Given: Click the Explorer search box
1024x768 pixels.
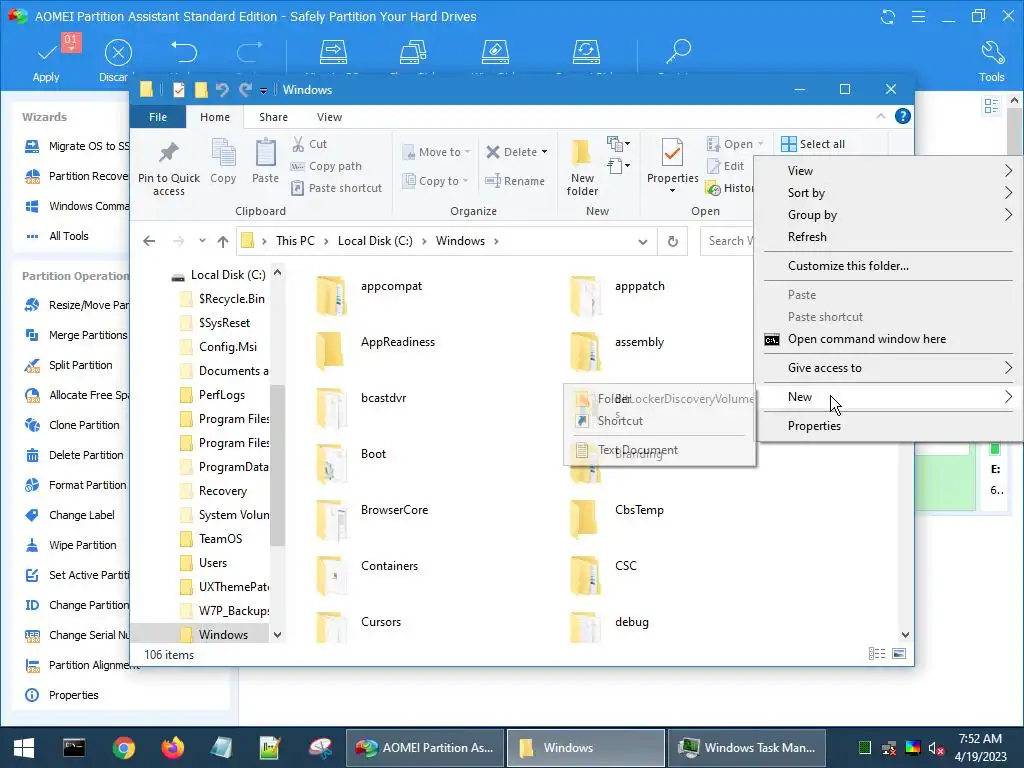Looking at the screenshot, I should 726,241.
